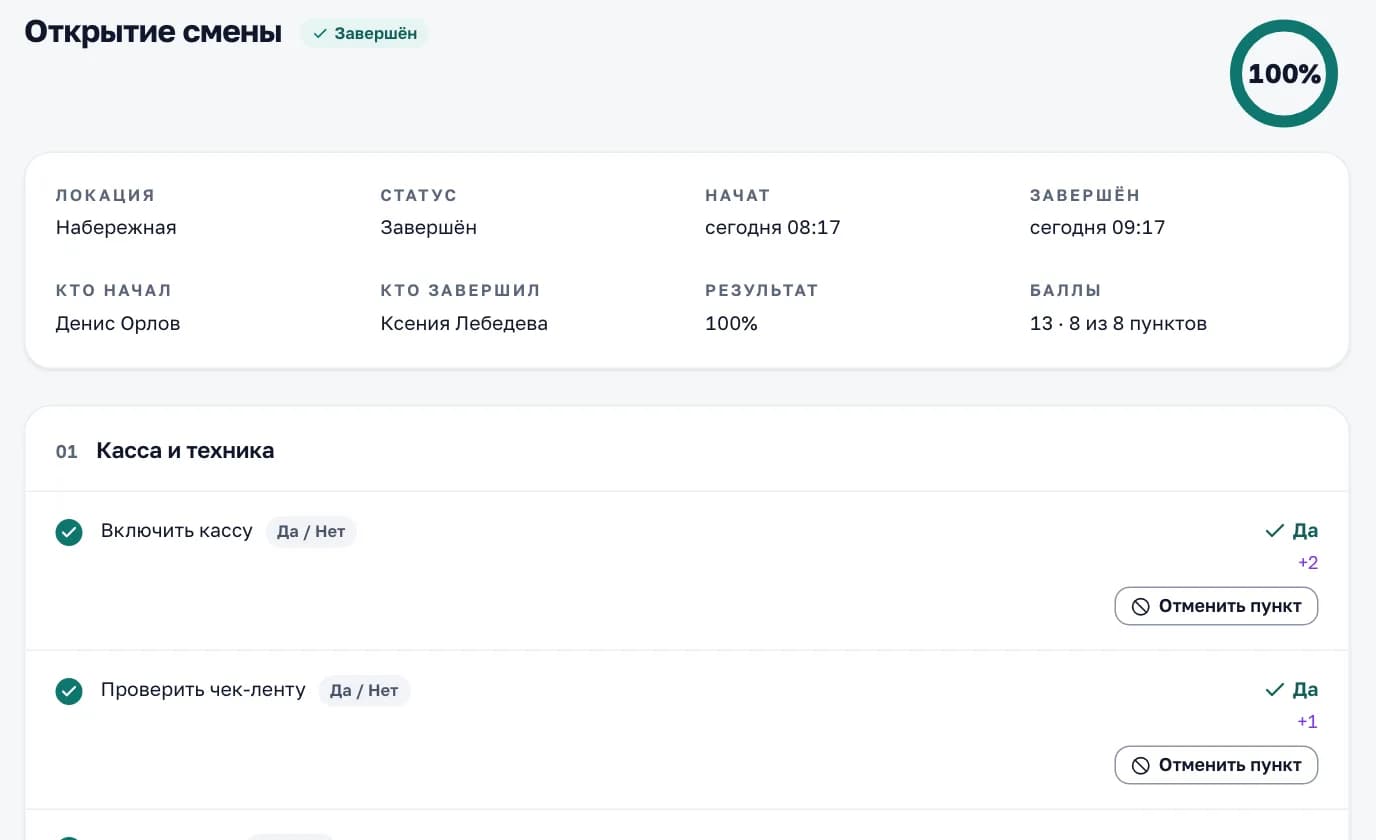Cancel the Проверить чек-ленту item
The height and width of the screenshot is (840, 1376).
click(x=1216, y=765)
